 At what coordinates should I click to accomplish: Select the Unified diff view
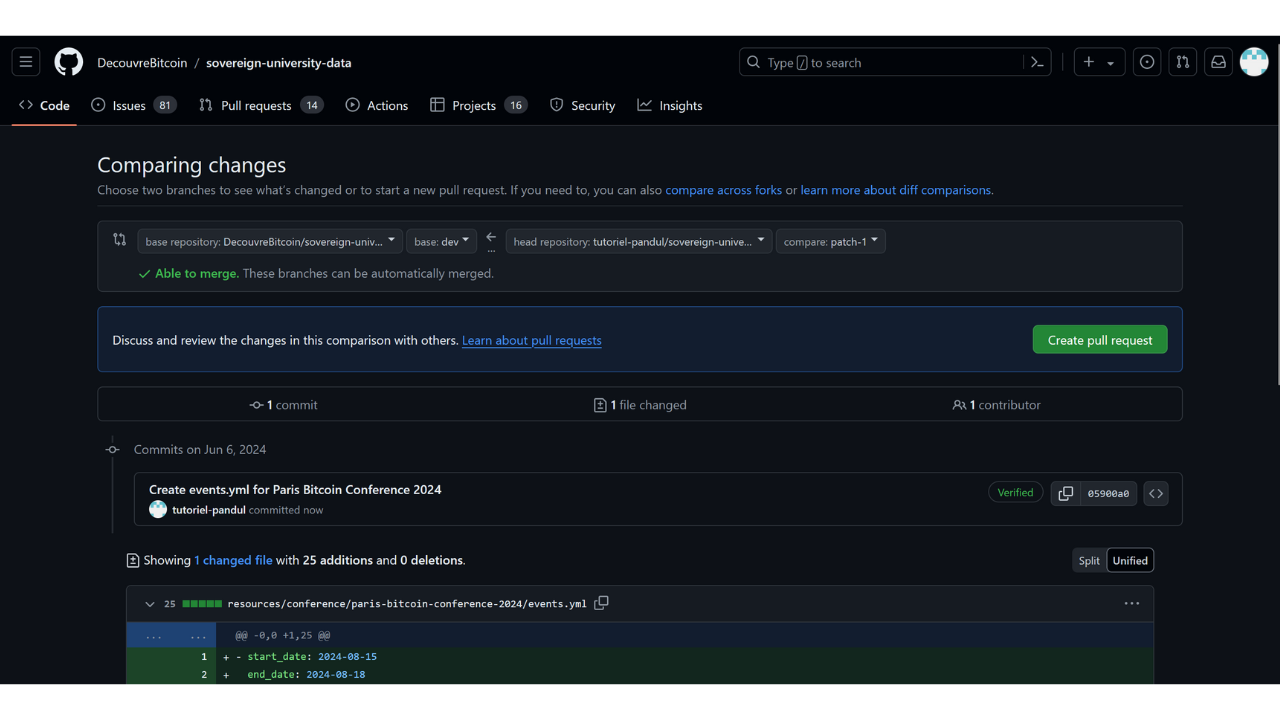click(x=1130, y=560)
